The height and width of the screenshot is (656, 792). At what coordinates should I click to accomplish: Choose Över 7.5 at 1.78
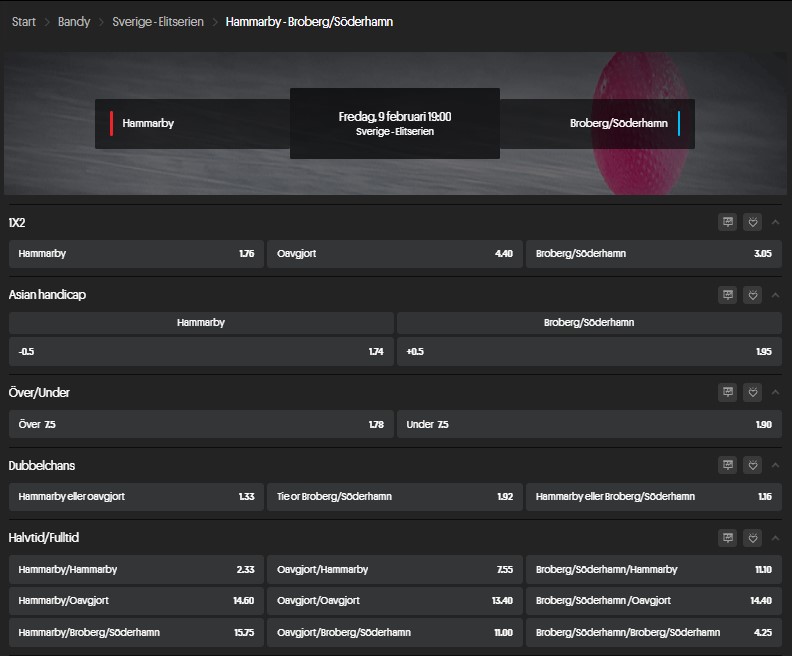pyautogui.click(x=201, y=424)
